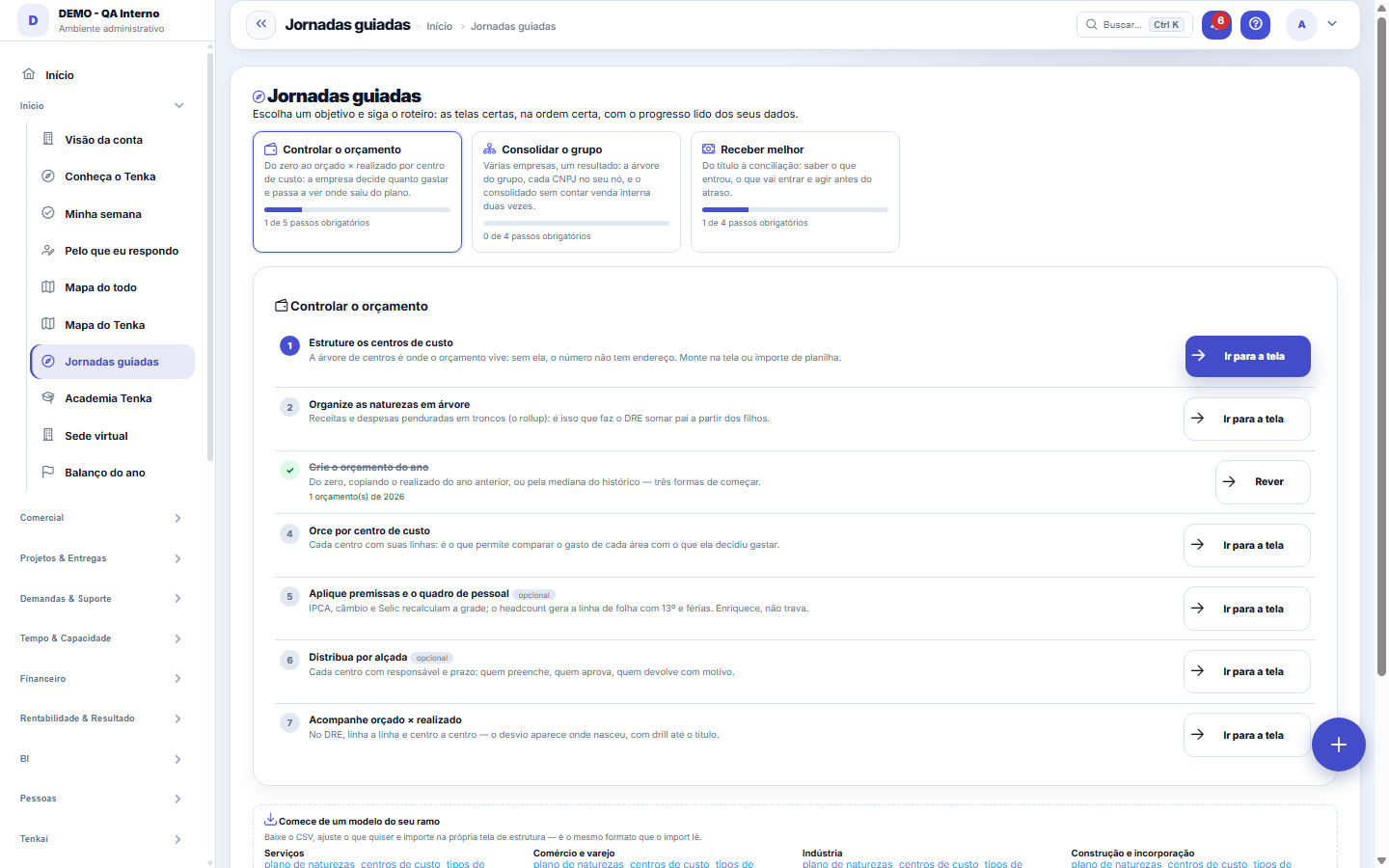Click Ir para a tela for Orce por centro de custo
This screenshot has width=1389, height=868.
point(1246,546)
